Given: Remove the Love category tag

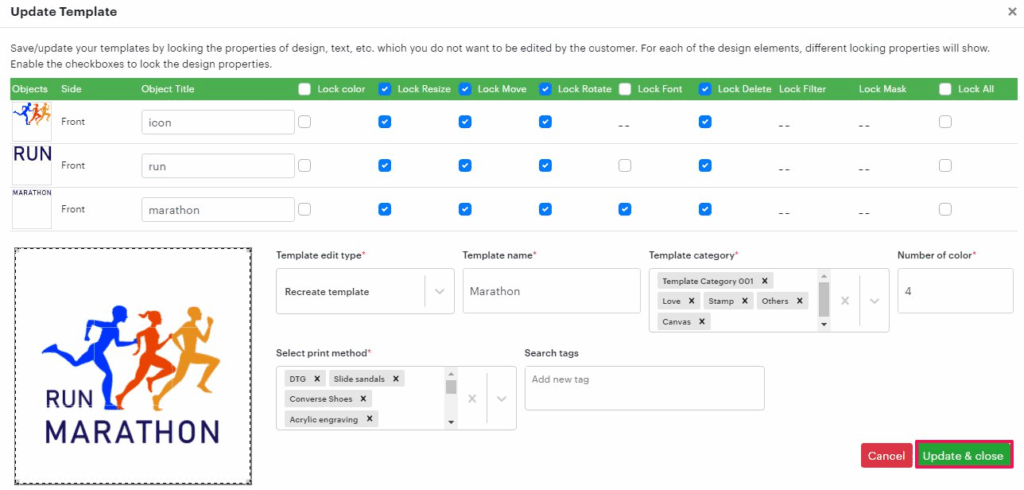Looking at the screenshot, I should pos(691,301).
